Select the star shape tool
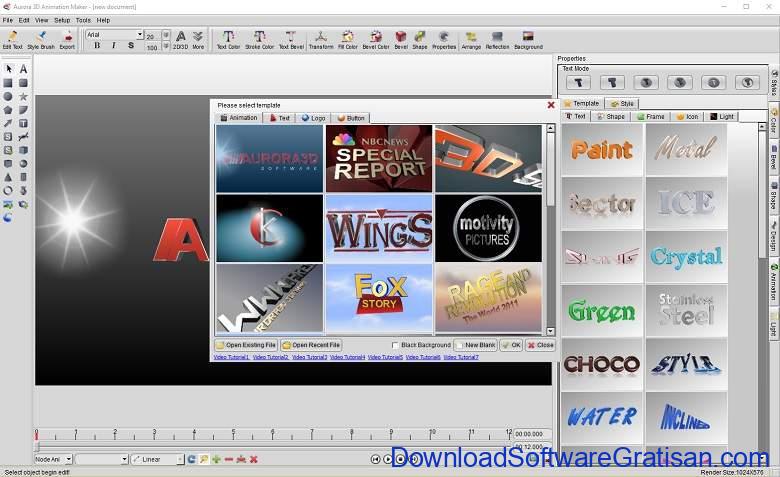Viewport: 780px width, 477px height. 23,96
